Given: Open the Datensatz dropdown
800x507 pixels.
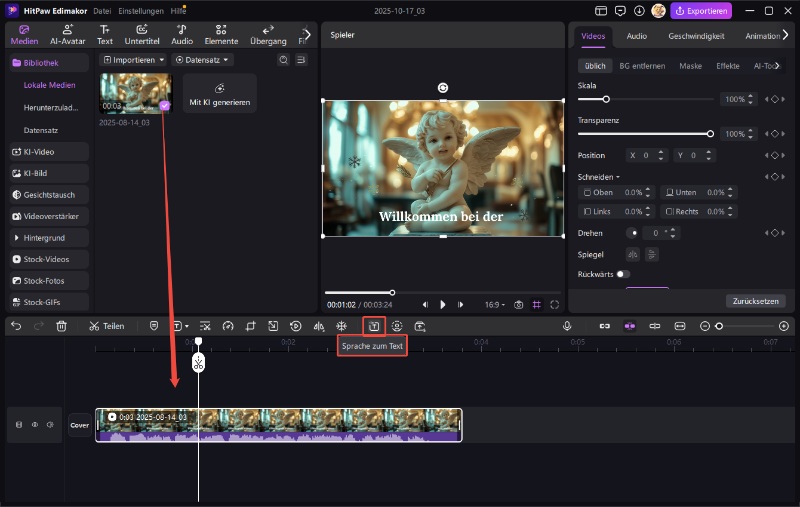Looking at the screenshot, I should [202, 60].
